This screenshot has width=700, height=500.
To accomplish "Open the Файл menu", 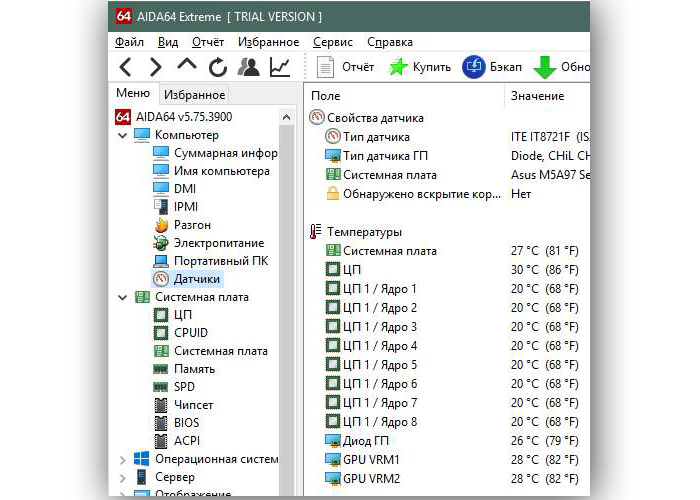I will [x=129, y=42].
